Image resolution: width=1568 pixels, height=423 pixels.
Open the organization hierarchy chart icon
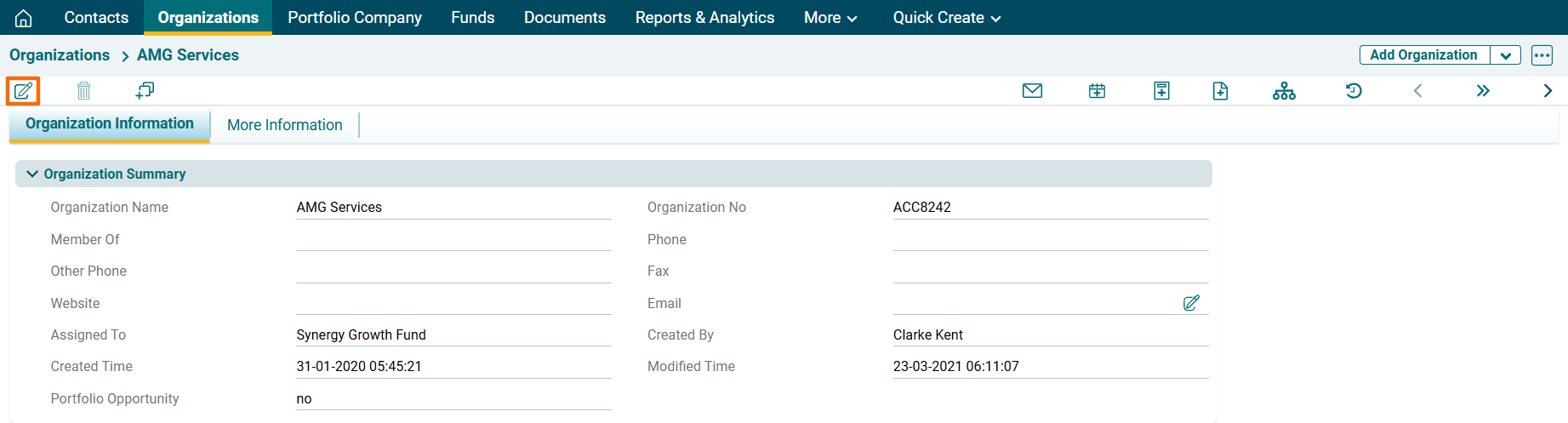[1284, 90]
